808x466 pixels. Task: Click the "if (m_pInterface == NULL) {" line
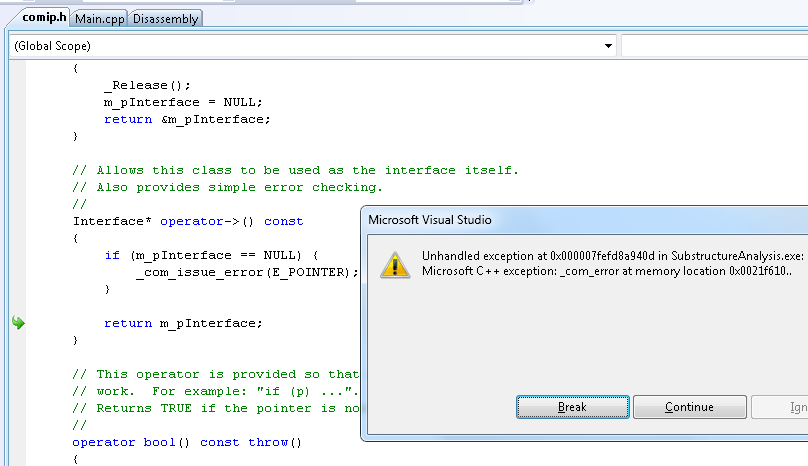tap(211, 255)
